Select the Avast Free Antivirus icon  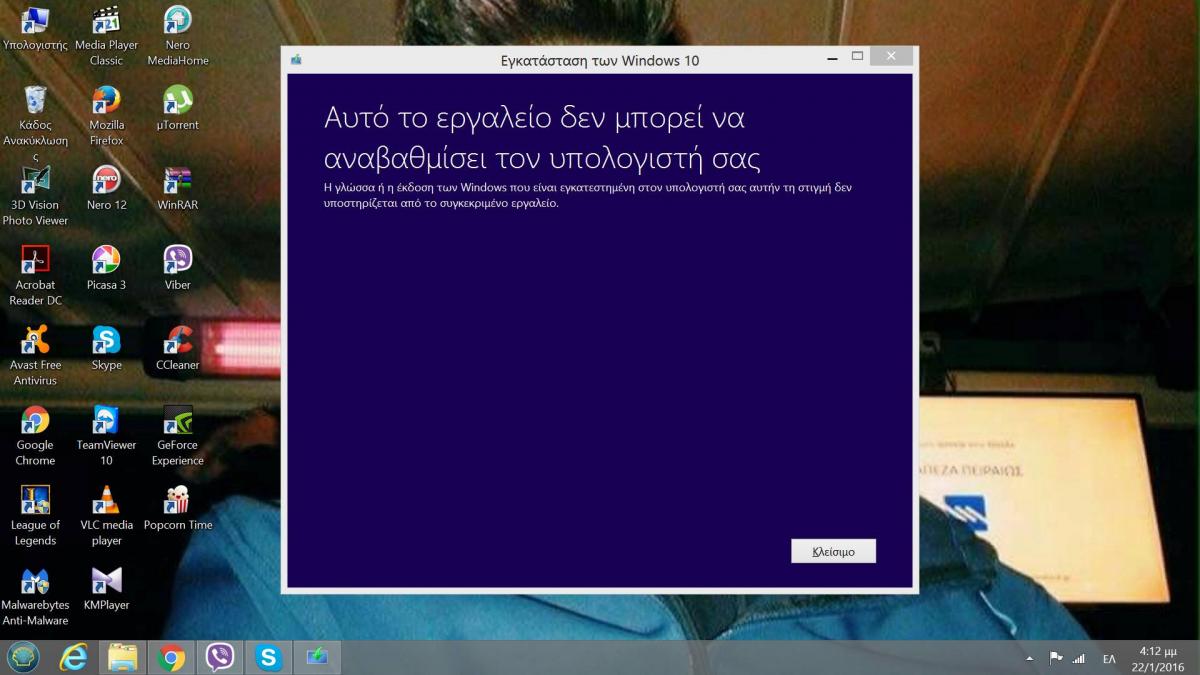[x=35, y=357]
